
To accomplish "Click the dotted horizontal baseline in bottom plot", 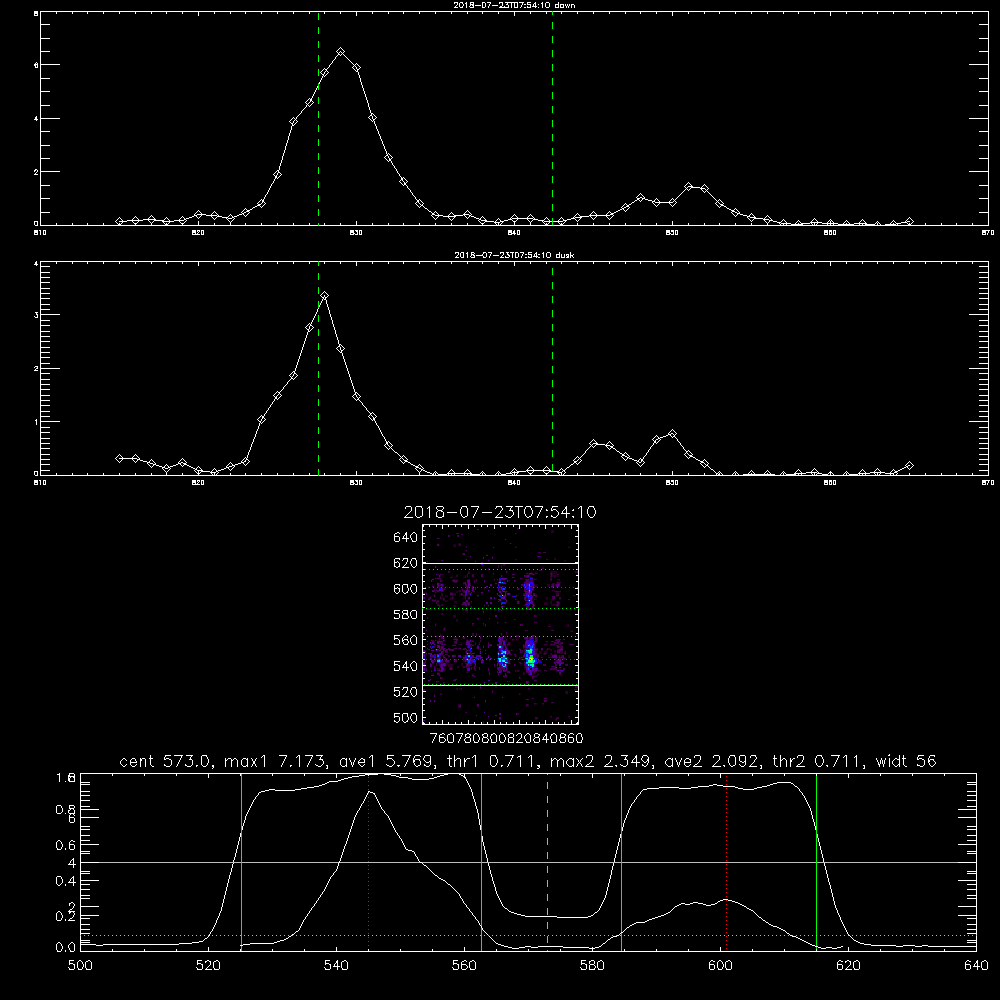I will click(x=528, y=936).
